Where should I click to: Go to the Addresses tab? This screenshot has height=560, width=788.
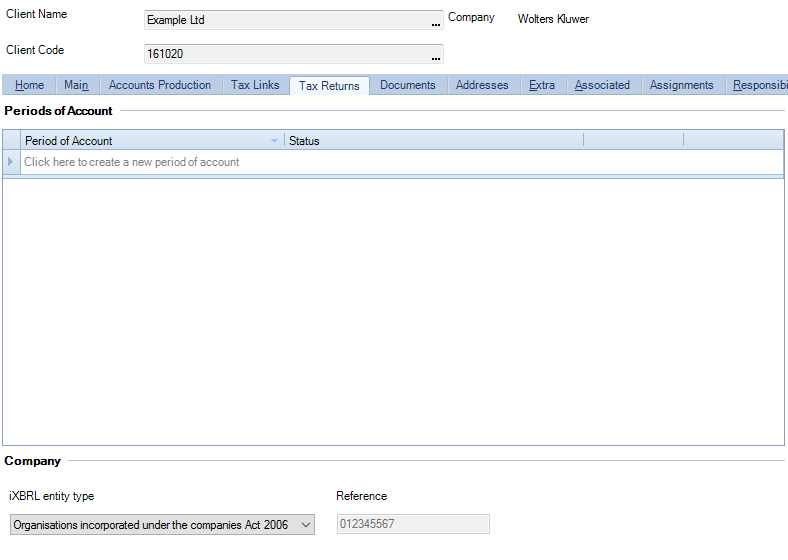point(482,85)
